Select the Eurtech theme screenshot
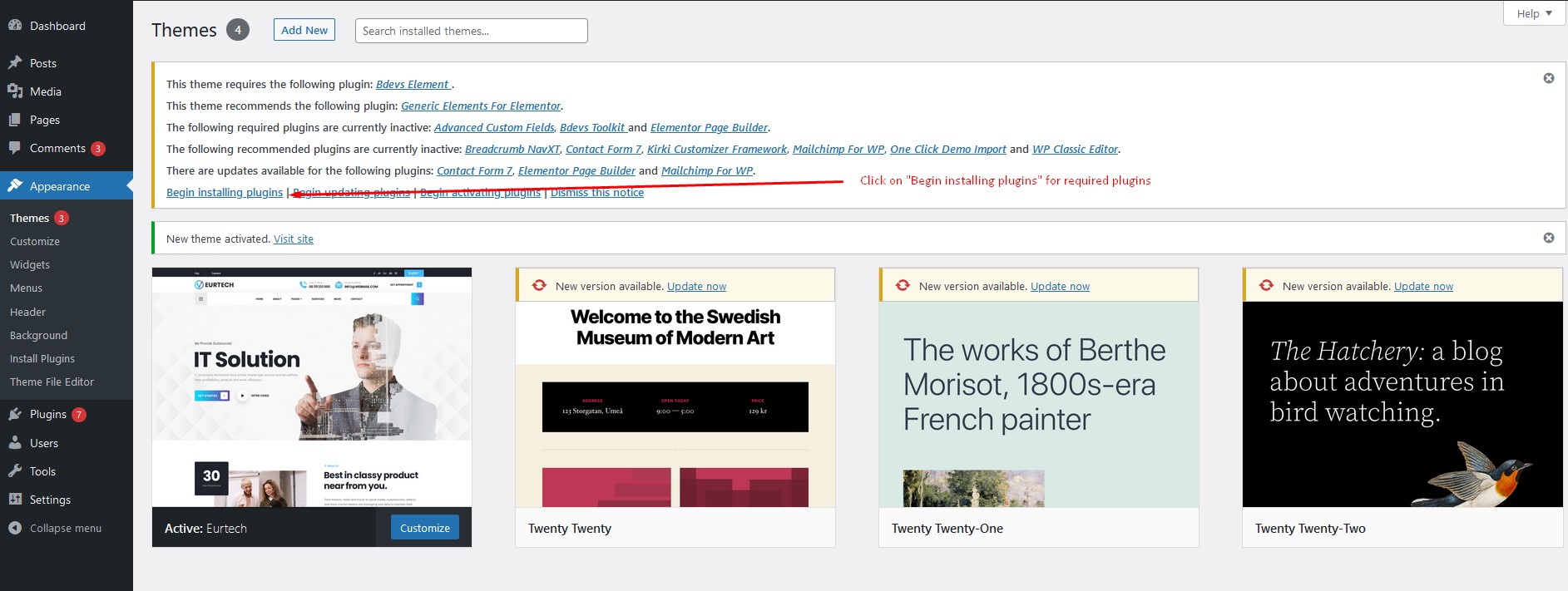The image size is (1568, 591). (312, 387)
